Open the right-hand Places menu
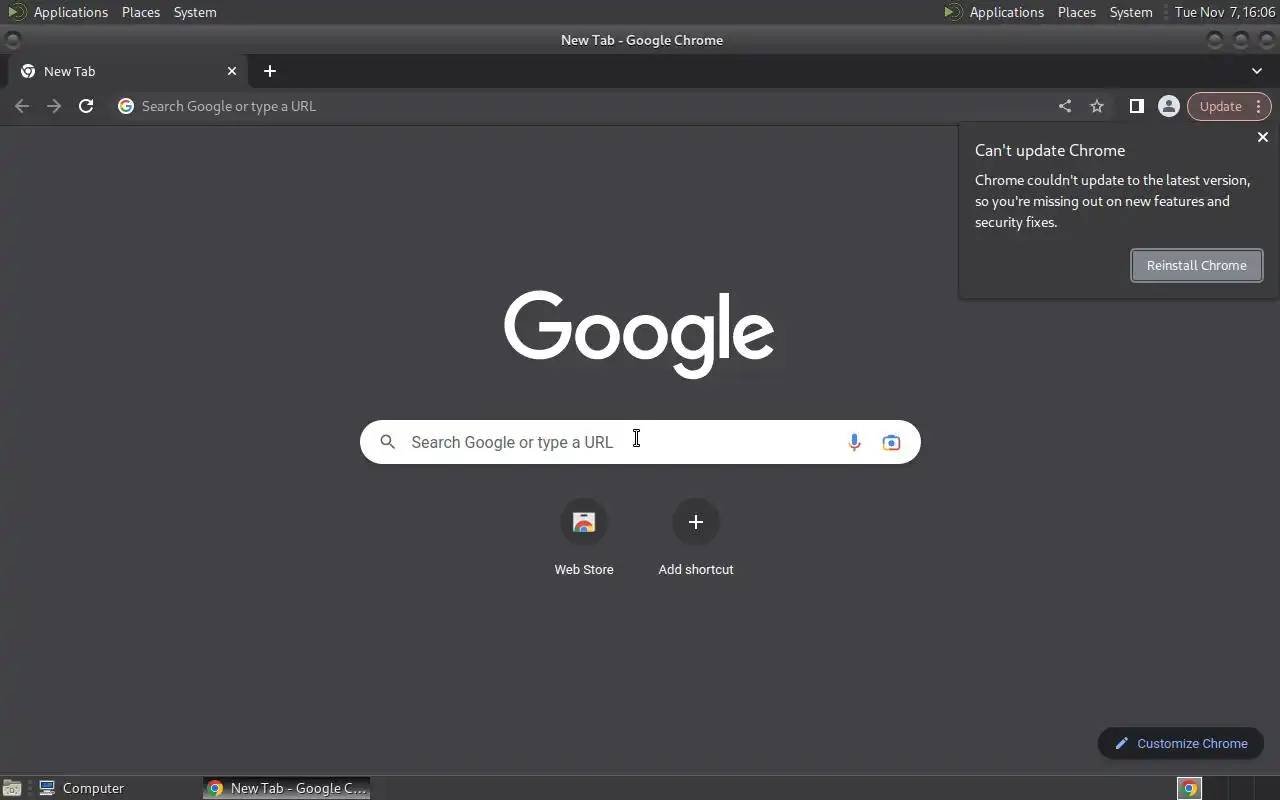 click(x=1077, y=12)
